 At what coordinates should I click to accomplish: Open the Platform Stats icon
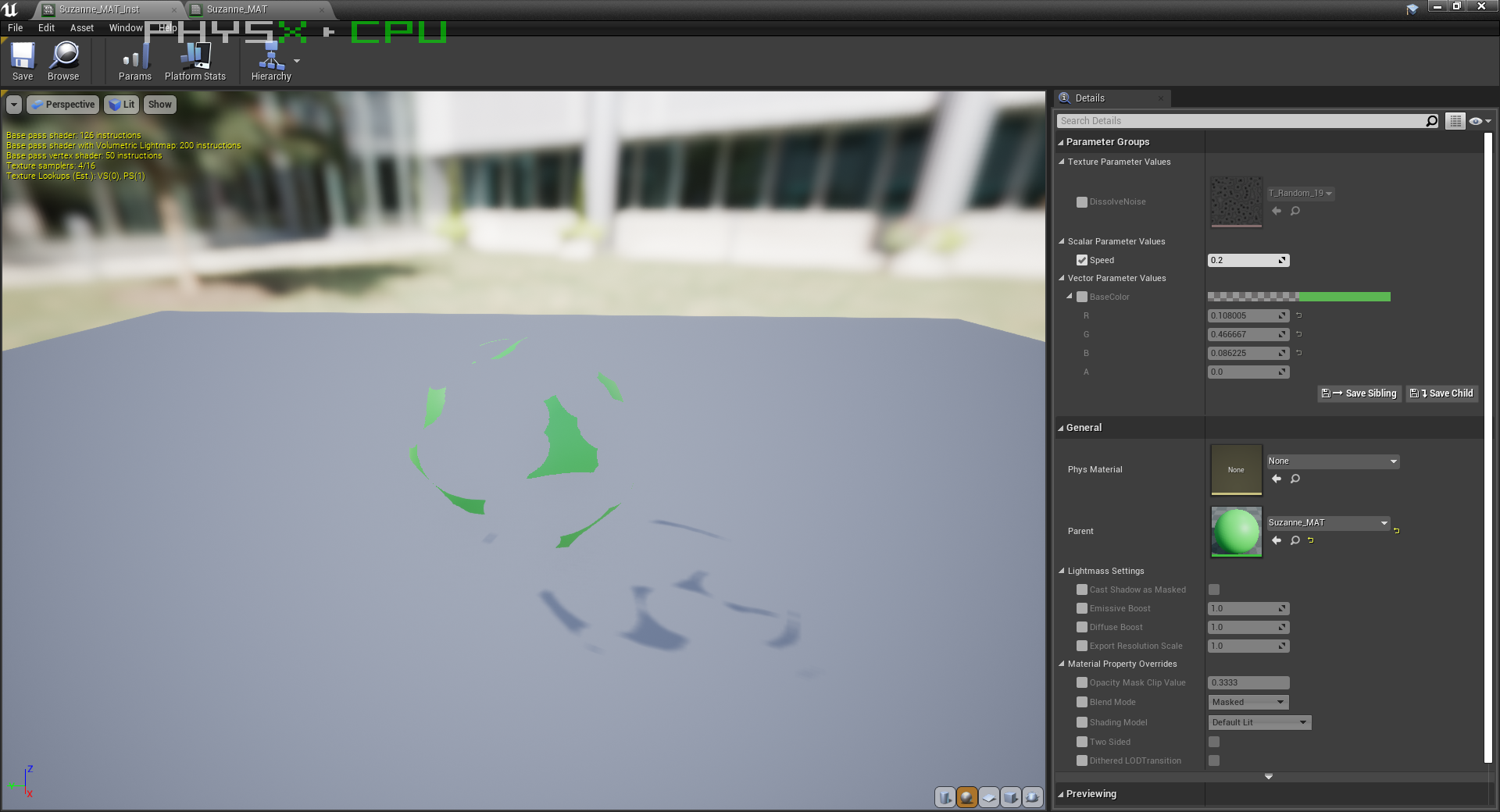coord(195,61)
